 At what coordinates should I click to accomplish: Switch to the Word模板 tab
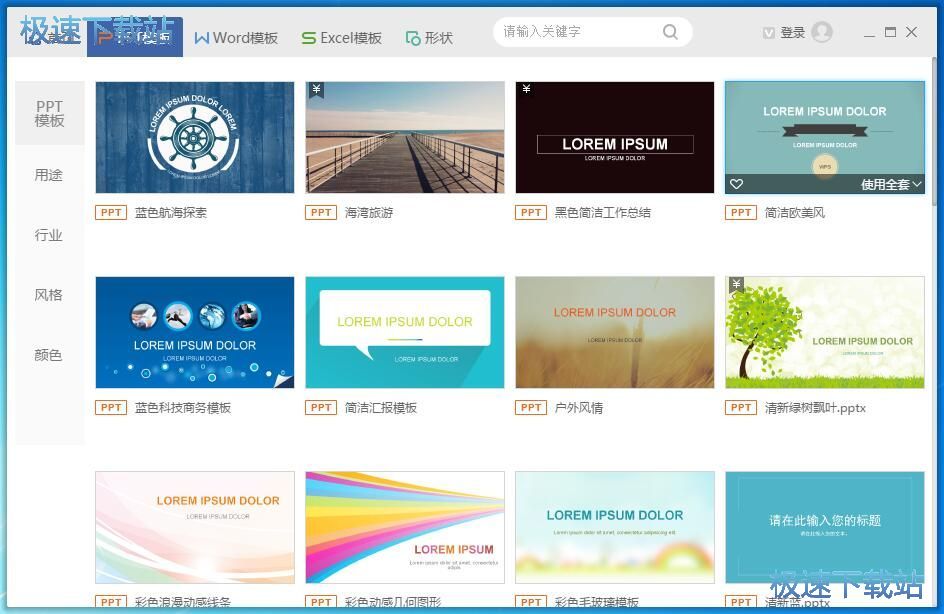pos(236,38)
